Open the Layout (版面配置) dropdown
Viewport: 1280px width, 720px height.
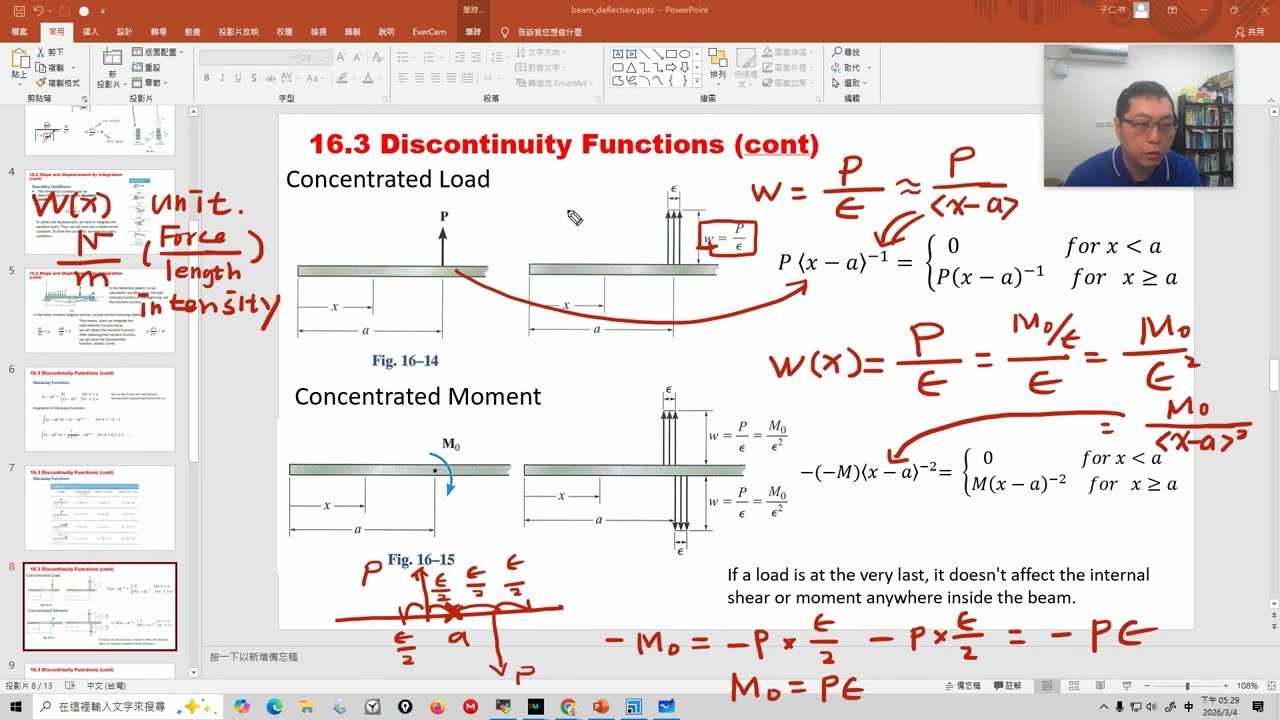[x=158, y=53]
